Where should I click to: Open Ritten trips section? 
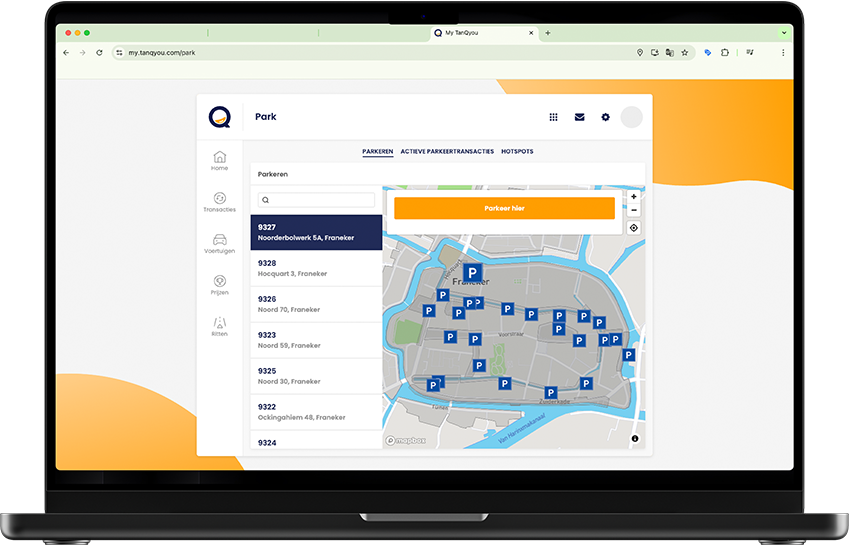(x=219, y=326)
